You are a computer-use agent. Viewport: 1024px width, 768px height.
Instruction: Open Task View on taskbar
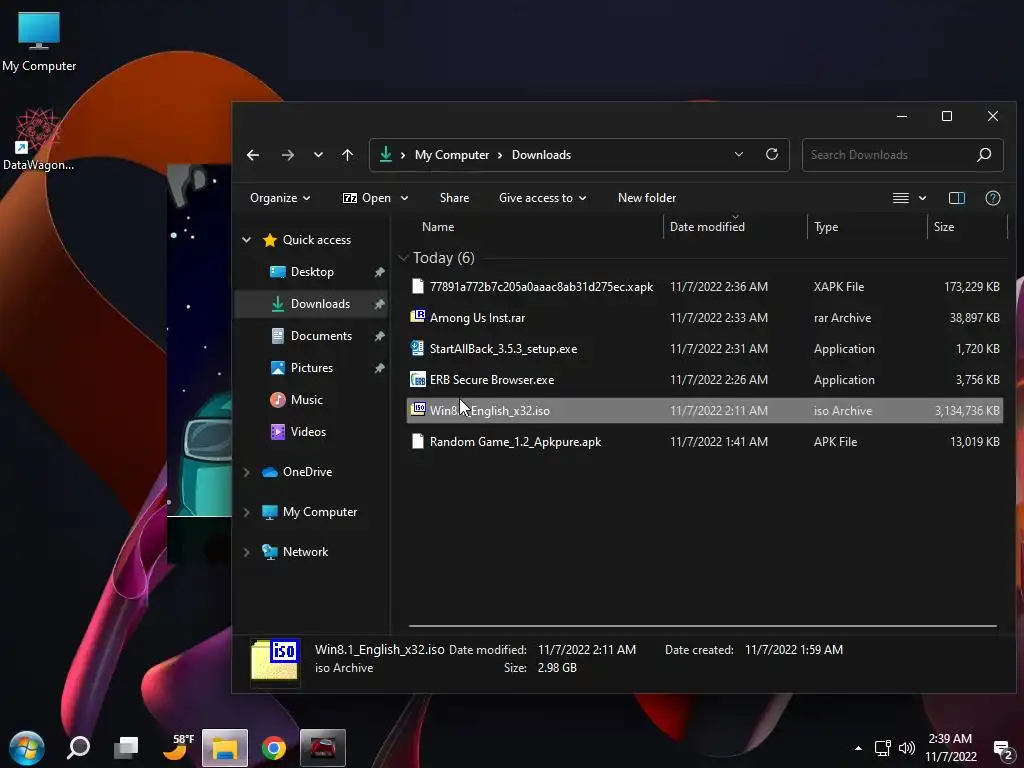tap(126, 748)
